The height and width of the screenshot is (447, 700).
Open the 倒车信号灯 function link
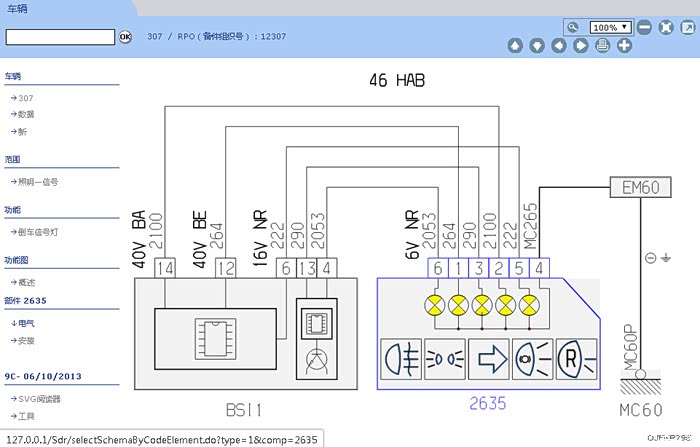(x=38, y=231)
